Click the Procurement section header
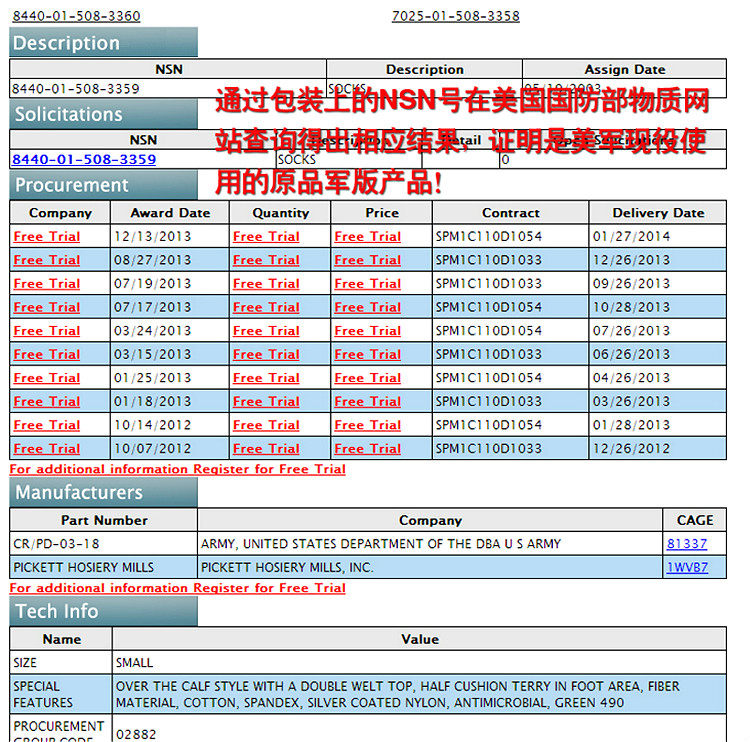 click(x=103, y=185)
